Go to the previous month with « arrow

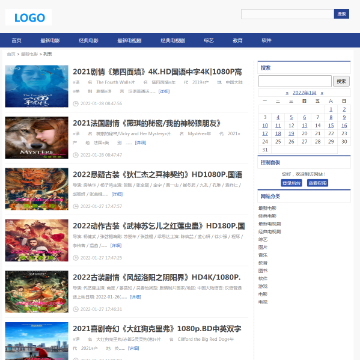(x=287, y=93)
